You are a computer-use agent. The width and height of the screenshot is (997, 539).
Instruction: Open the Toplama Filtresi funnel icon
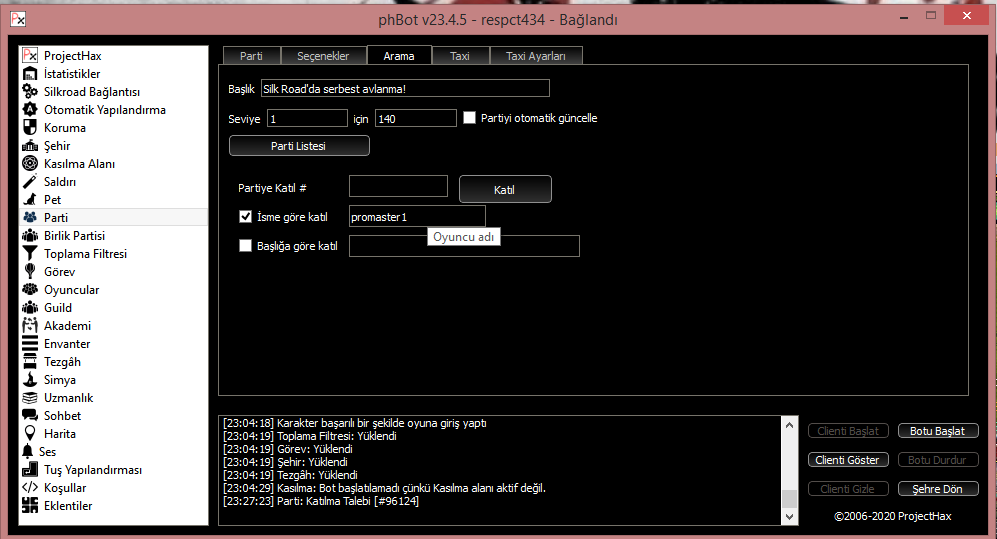click(x=30, y=254)
